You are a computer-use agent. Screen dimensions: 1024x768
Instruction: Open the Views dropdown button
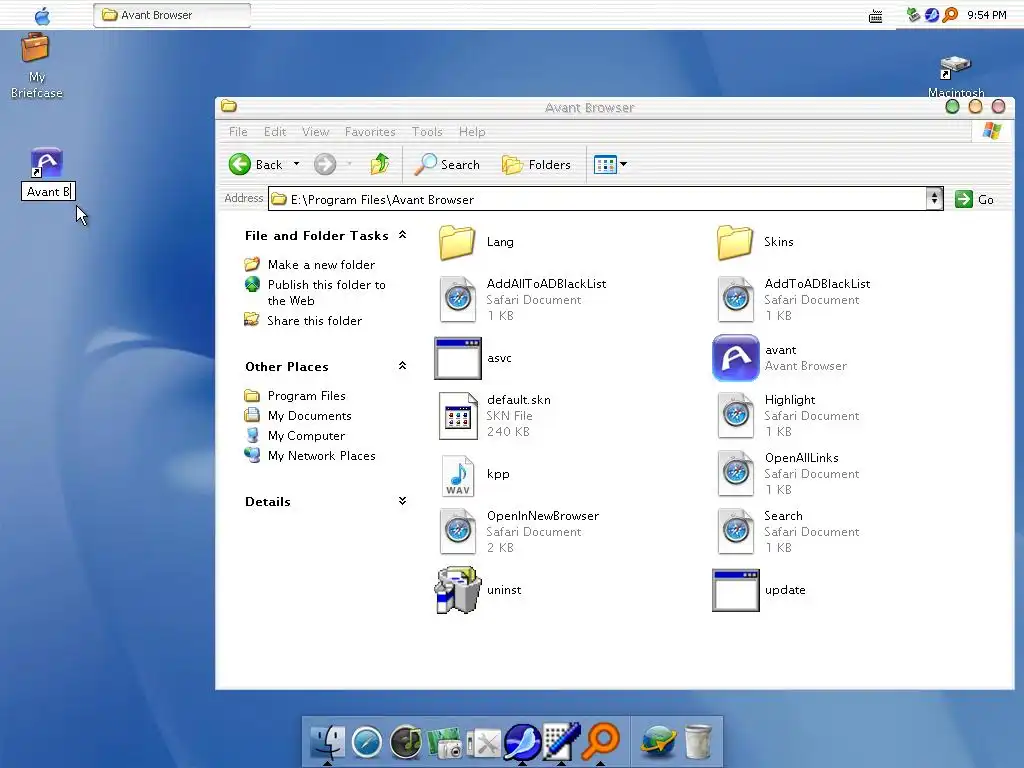611,165
